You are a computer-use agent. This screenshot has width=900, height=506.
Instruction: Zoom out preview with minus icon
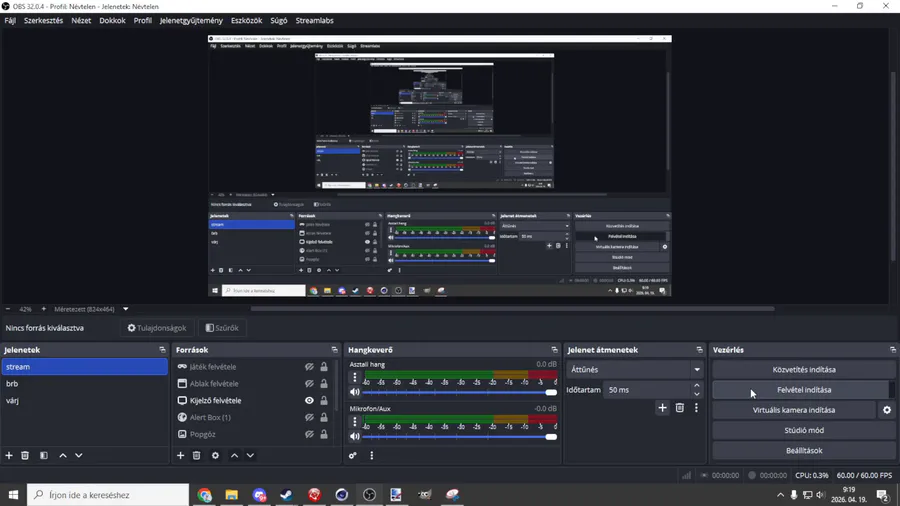[8, 309]
